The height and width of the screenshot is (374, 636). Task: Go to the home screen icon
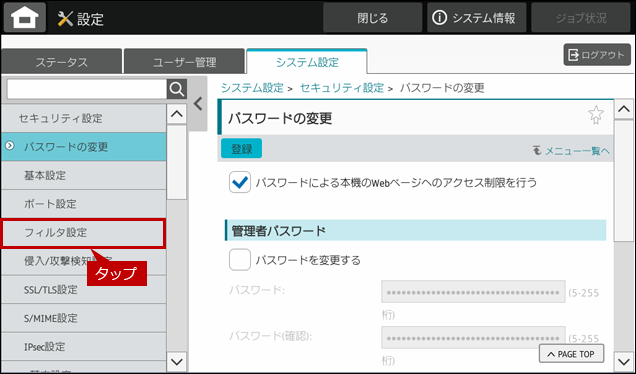tap(25, 17)
